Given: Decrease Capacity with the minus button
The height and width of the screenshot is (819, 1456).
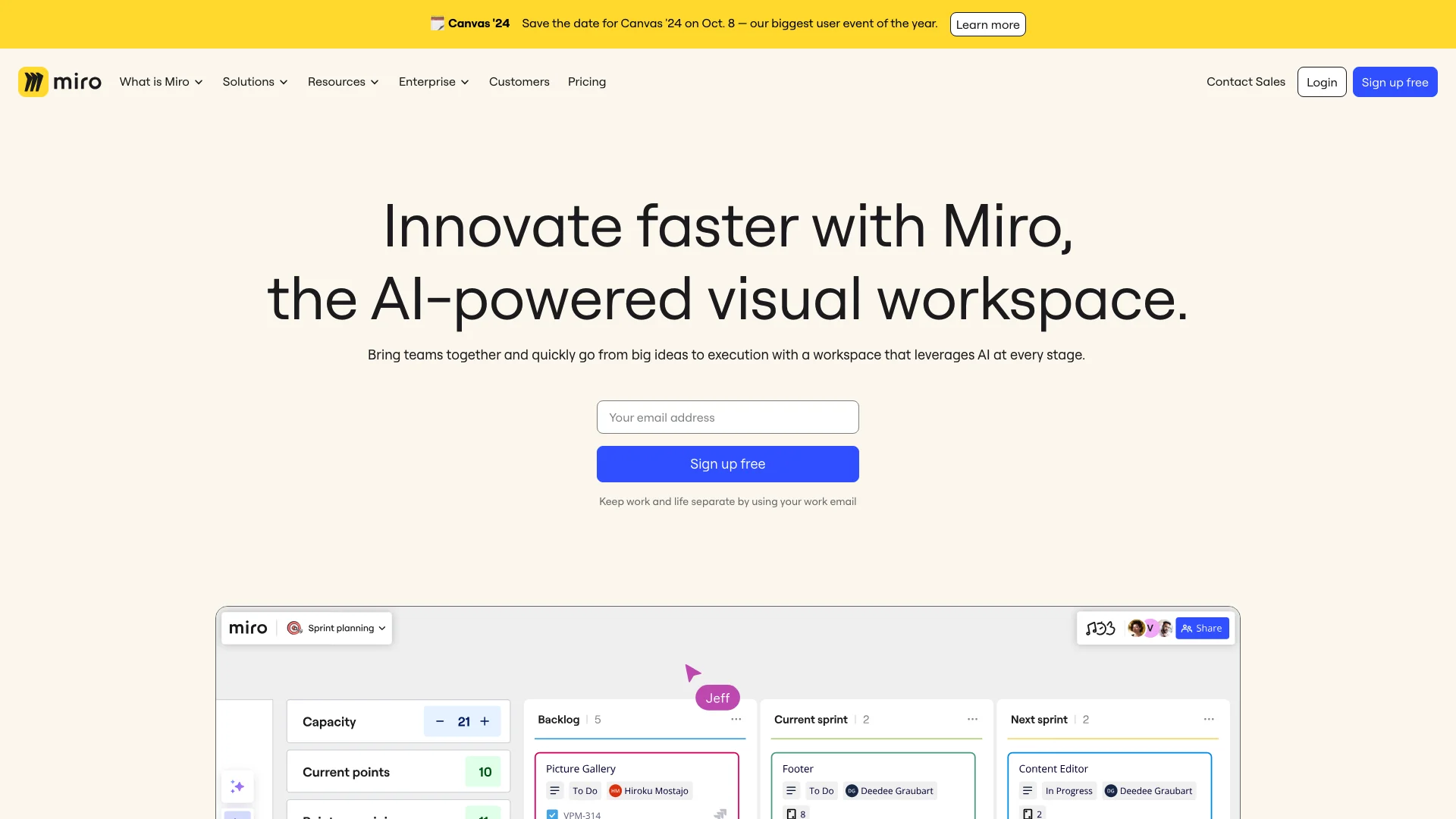Looking at the screenshot, I should [440, 721].
